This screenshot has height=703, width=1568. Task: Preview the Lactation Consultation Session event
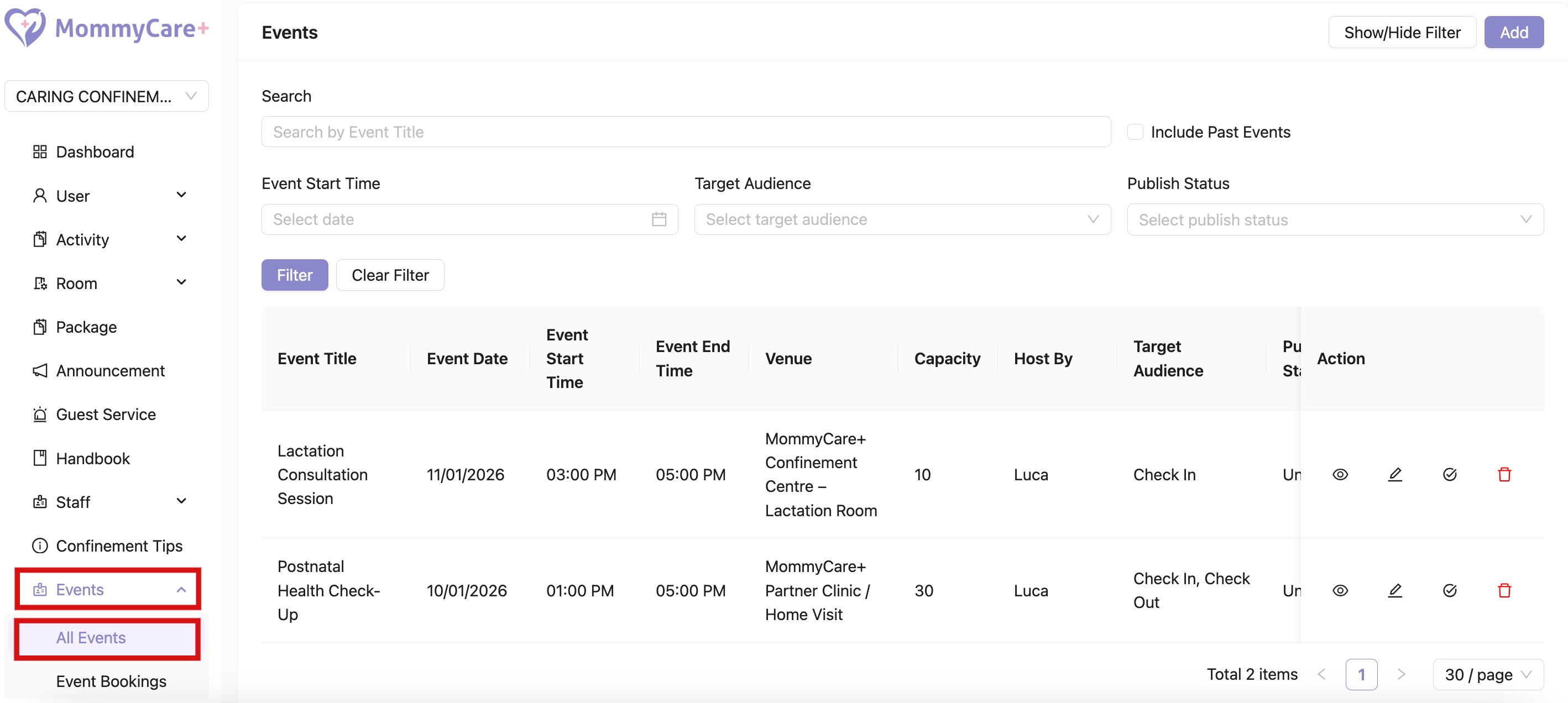1341,474
